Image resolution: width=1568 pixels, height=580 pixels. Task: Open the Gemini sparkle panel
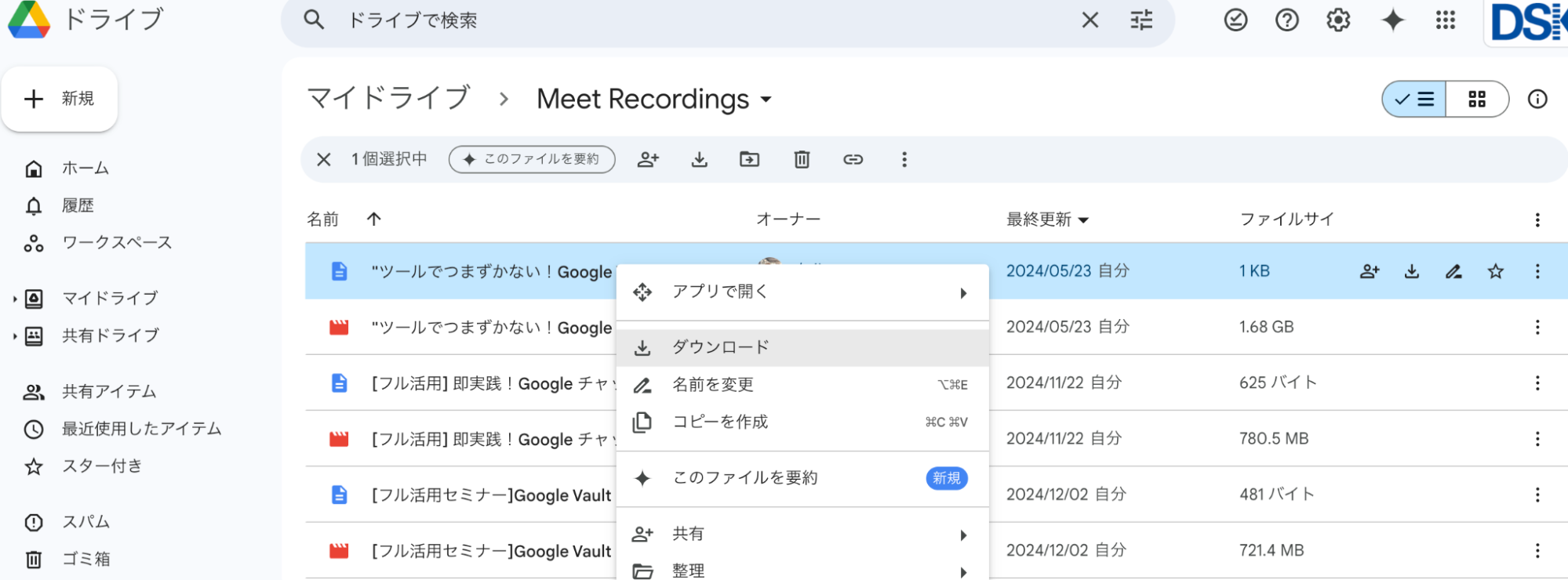[1392, 20]
